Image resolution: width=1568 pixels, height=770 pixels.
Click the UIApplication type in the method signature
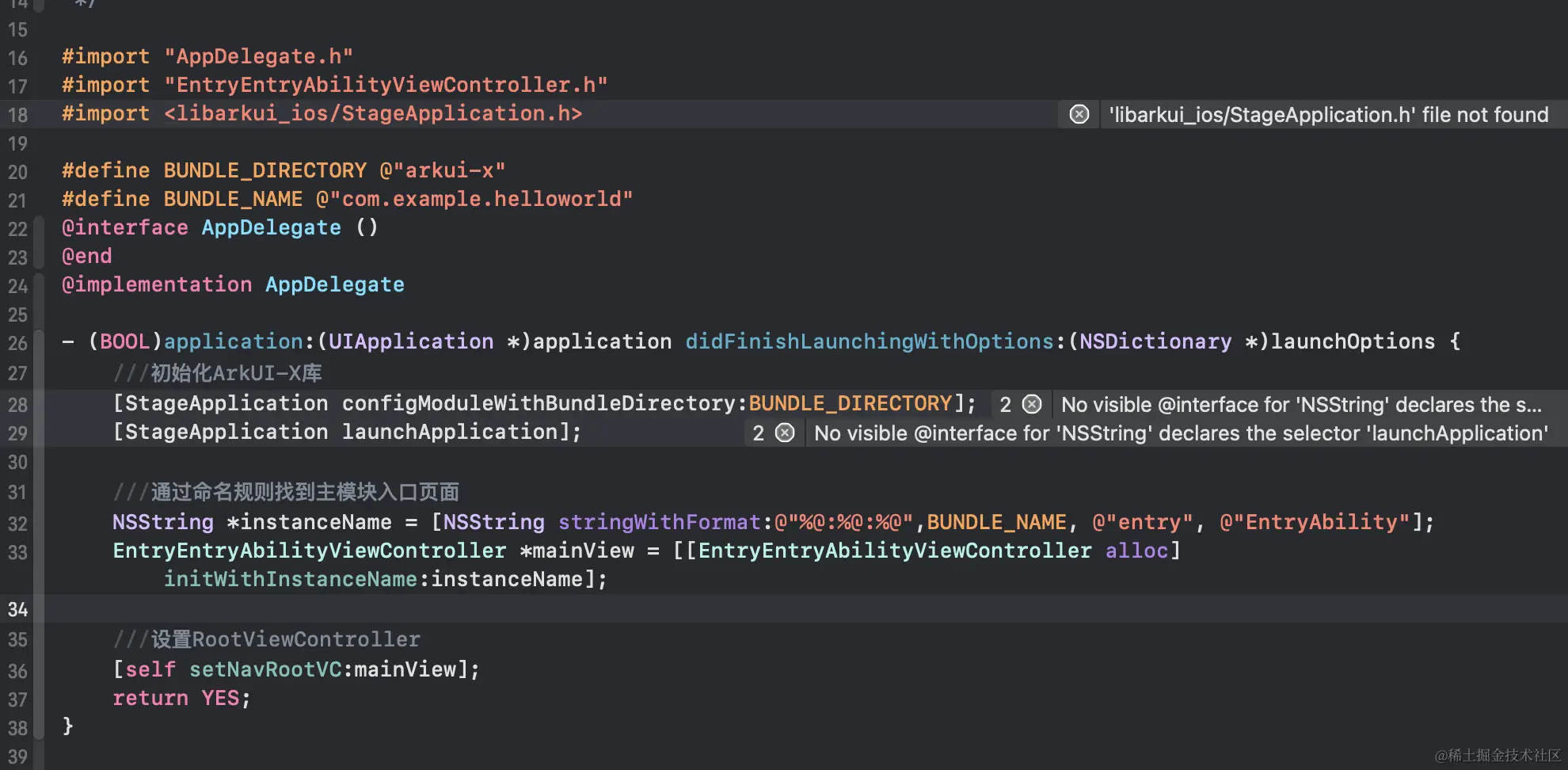pyautogui.click(x=410, y=341)
